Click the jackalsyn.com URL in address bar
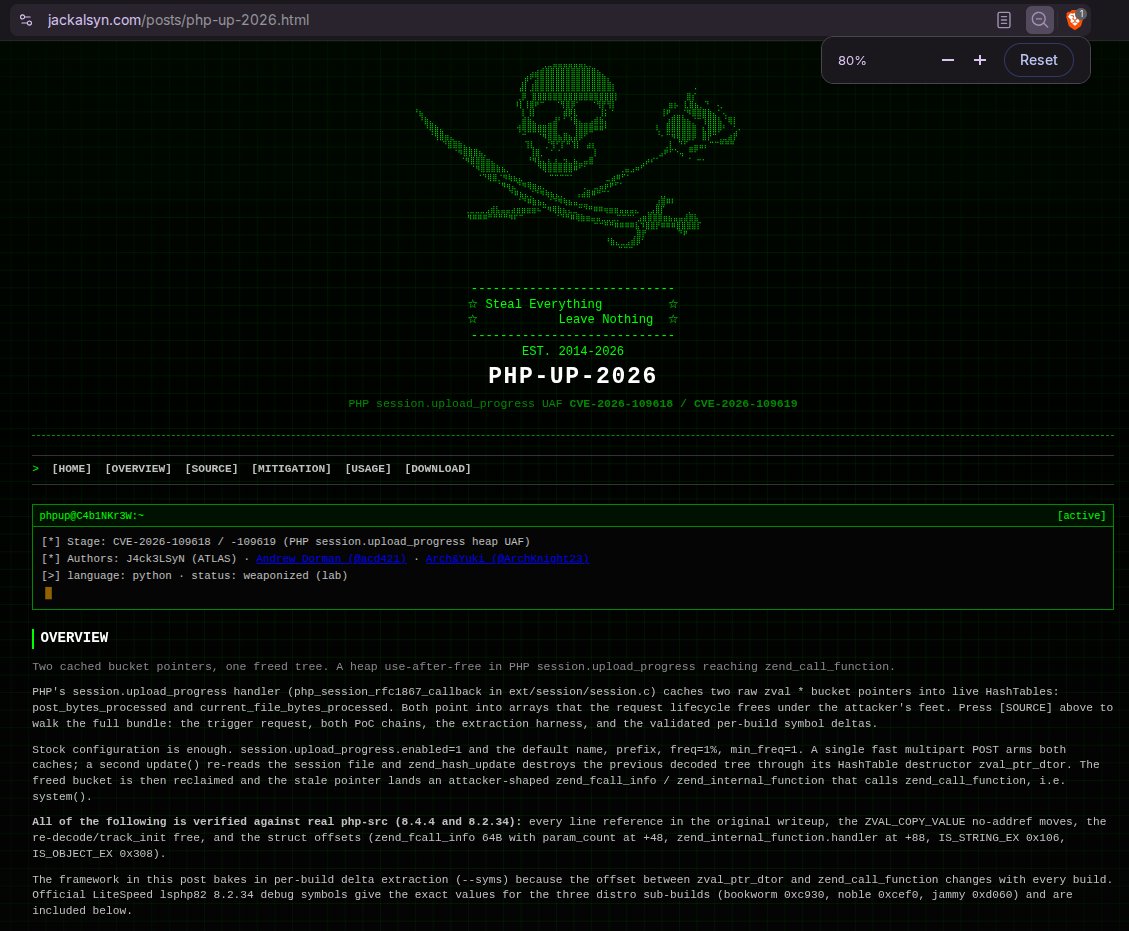 179,20
